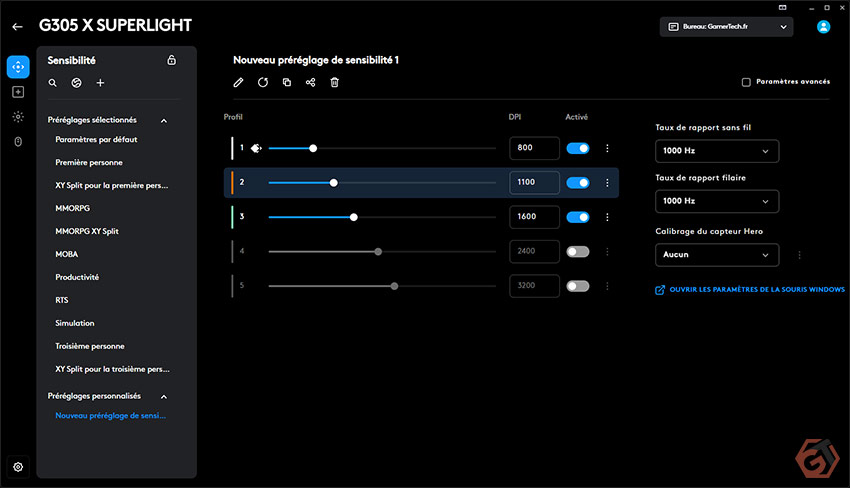Viewport: 850px width, 488px height.
Task: Select RTS preset
Action: tap(62, 300)
